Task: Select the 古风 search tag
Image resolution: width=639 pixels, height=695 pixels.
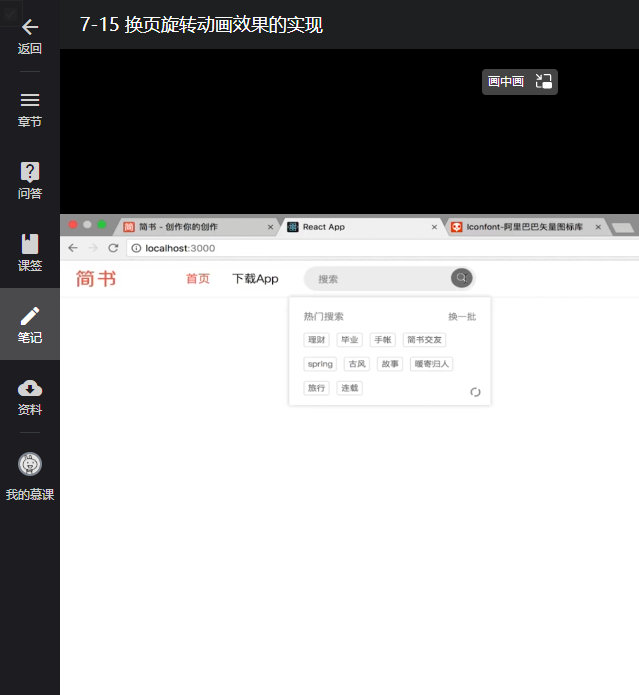Action: pos(357,364)
